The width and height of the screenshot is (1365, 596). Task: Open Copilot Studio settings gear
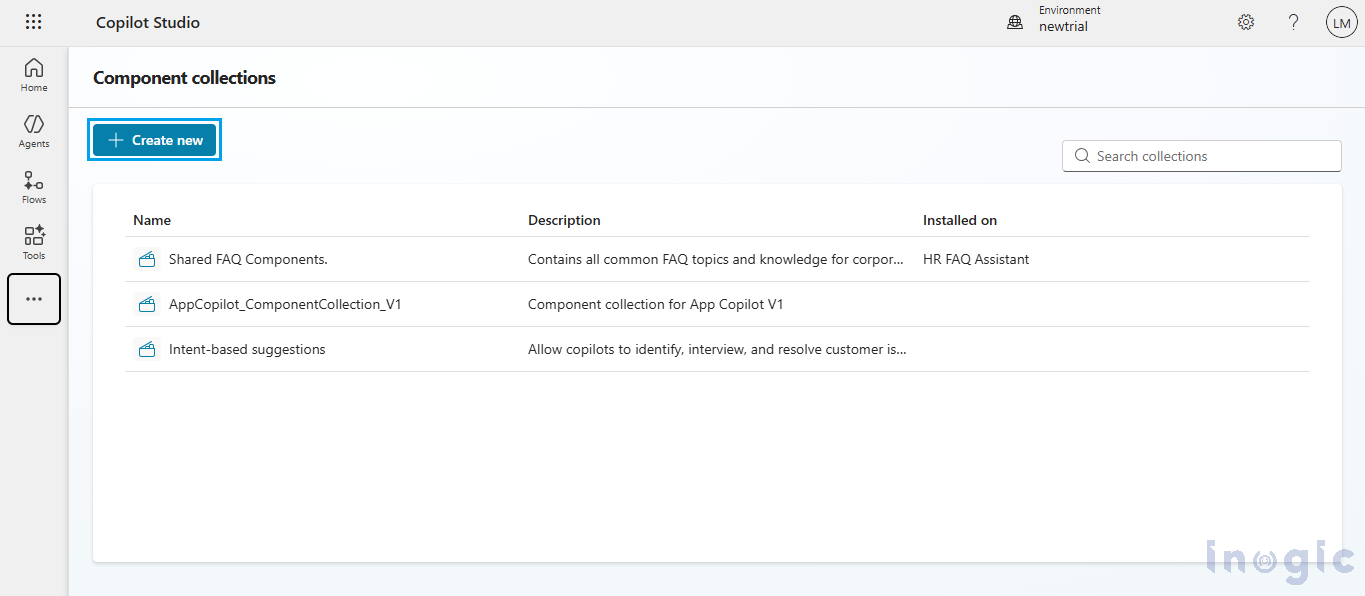click(1245, 21)
